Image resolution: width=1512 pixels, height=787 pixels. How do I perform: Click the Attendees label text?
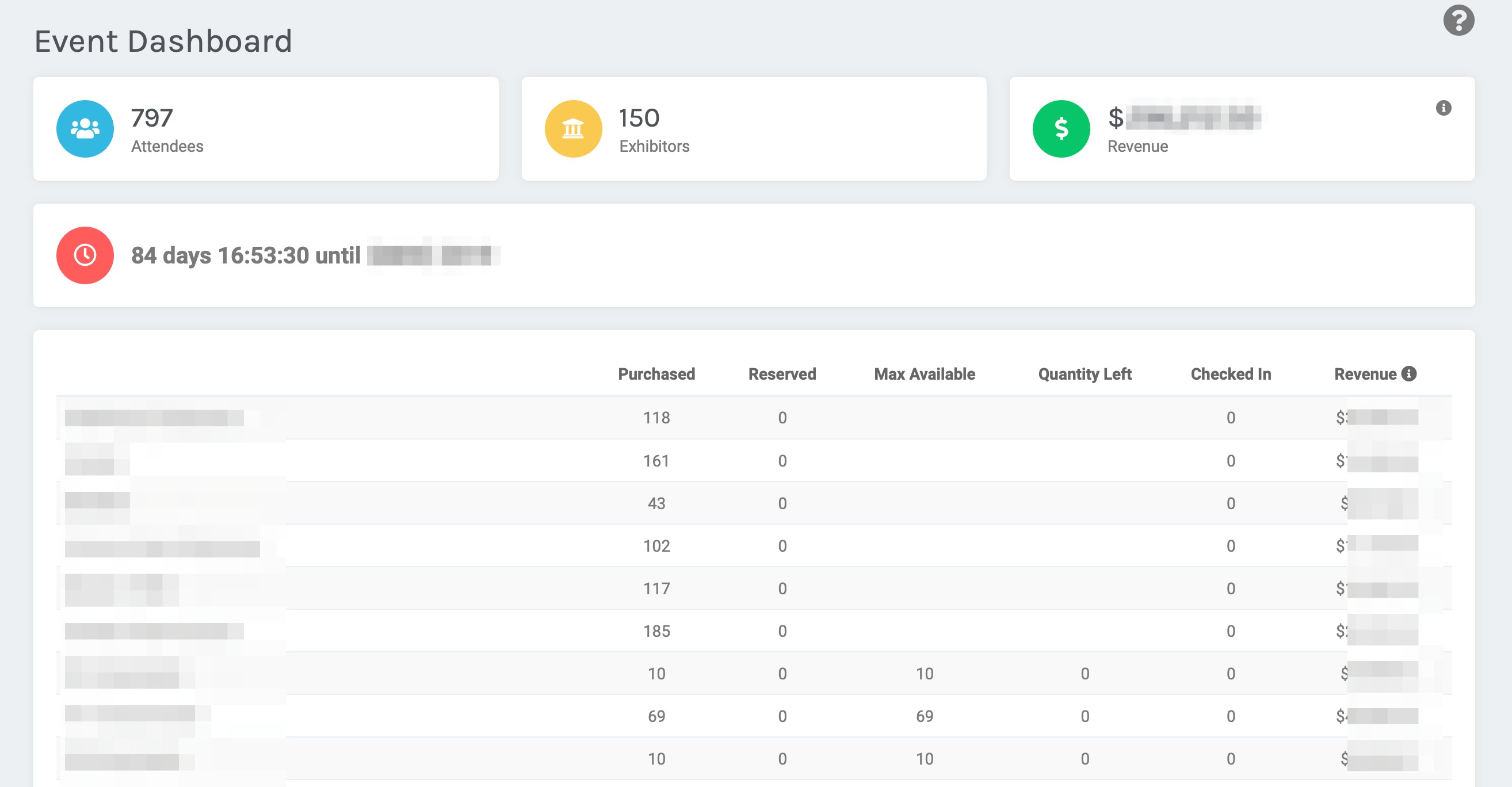point(167,146)
